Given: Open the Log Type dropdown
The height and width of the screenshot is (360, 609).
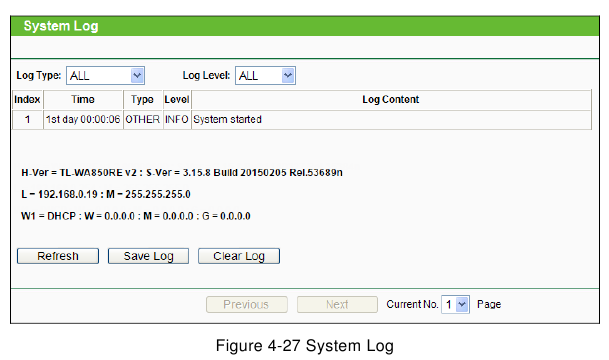Looking at the screenshot, I should pos(105,75).
